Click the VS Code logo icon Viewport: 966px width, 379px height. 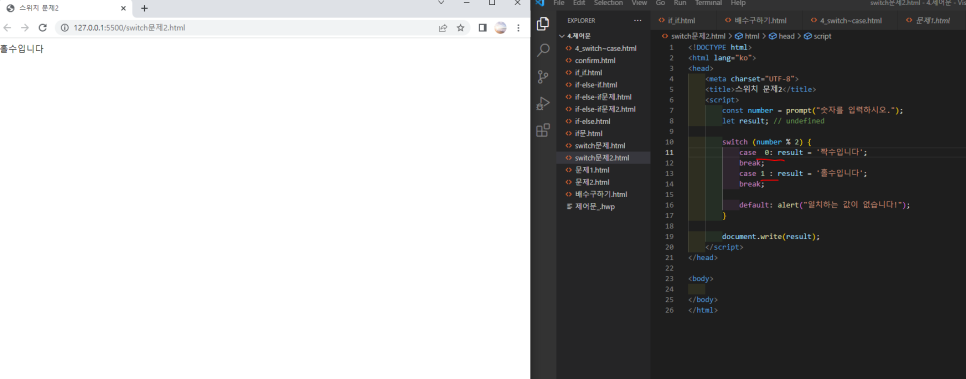tap(540, 3)
